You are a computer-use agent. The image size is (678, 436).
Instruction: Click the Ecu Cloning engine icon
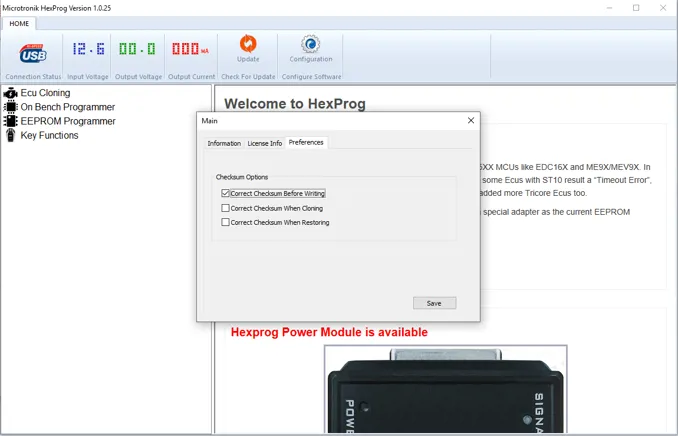(x=10, y=93)
